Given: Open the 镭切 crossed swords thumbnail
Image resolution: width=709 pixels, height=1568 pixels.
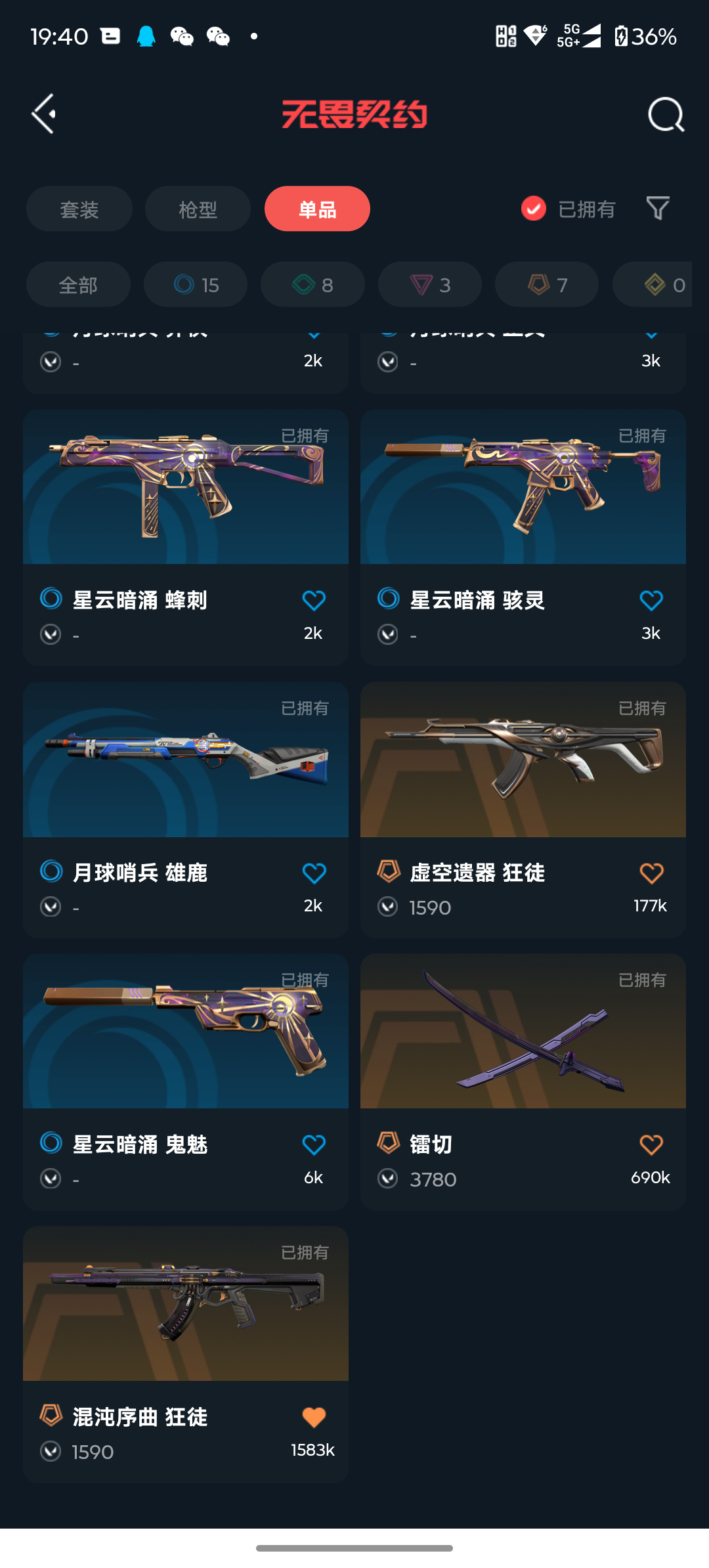Looking at the screenshot, I should click(523, 1031).
